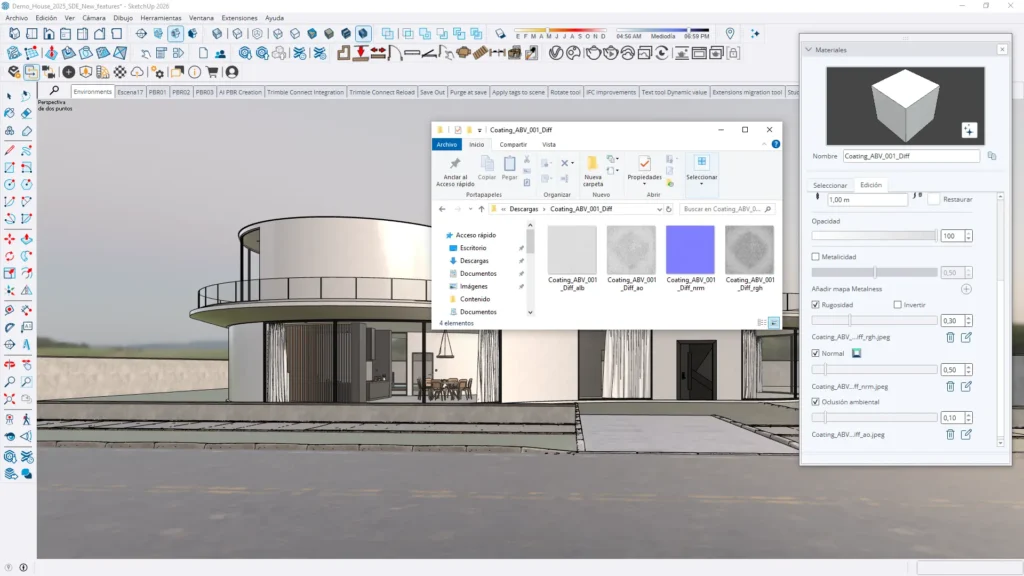Open the scene search magnifier
This screenshot has width=1024, height=576.
coord(54,91)
